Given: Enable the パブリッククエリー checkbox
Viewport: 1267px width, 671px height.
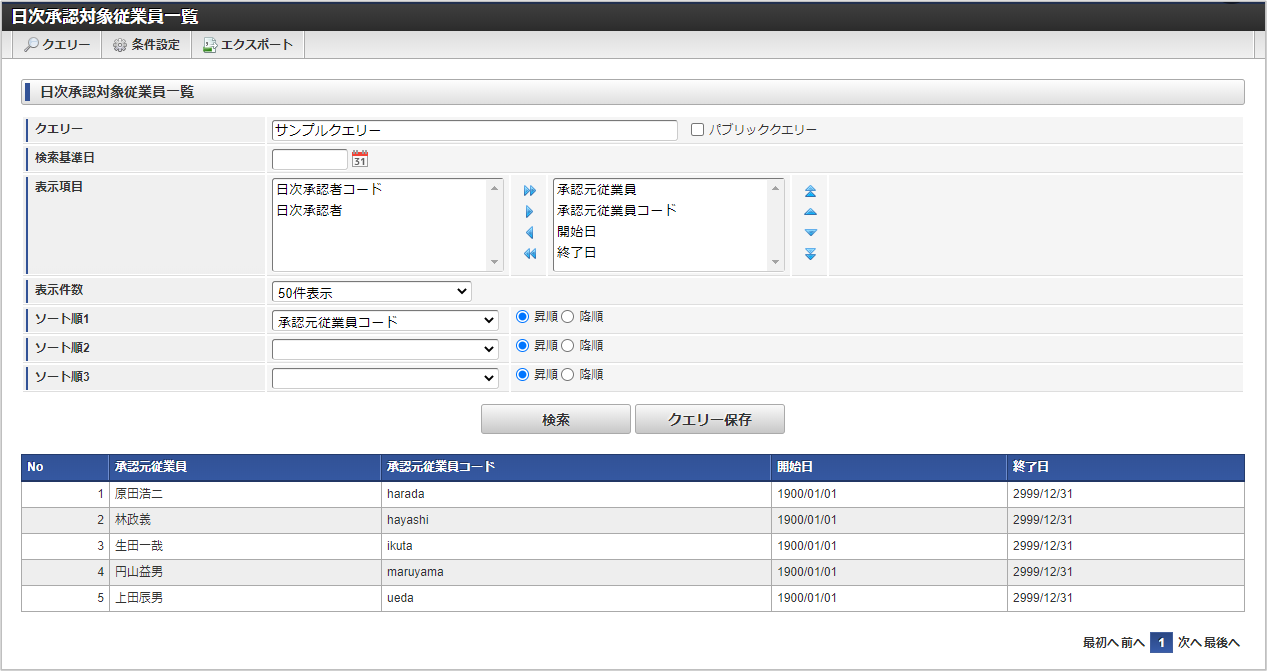Looking at the screenshot, I should (698, 130).
